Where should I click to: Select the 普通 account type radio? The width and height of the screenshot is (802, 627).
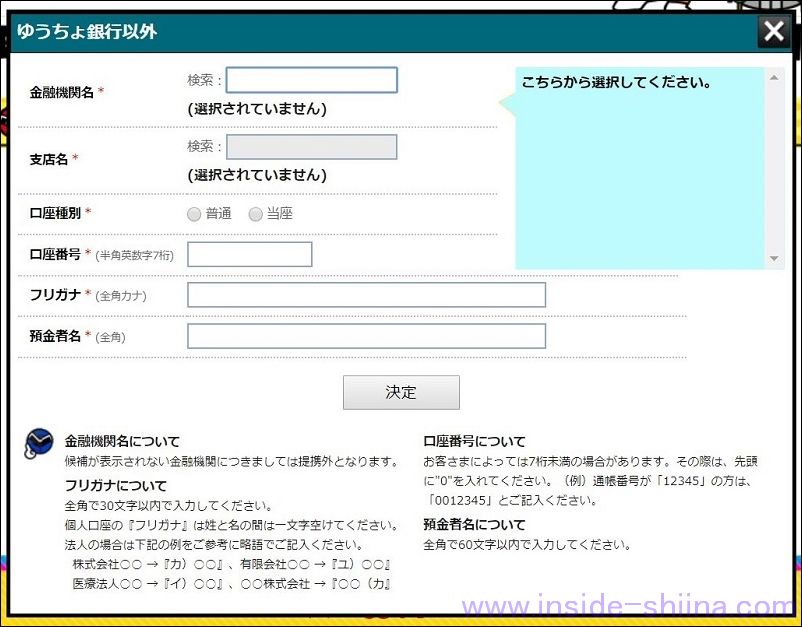coord(194,214)
